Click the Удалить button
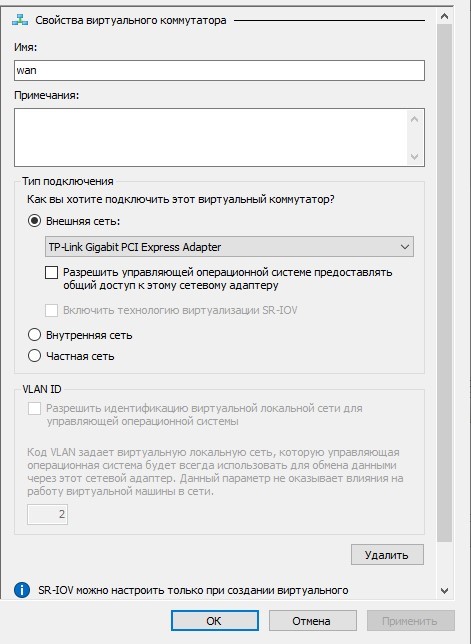471x644 pixels. click(x=387, y=555)
